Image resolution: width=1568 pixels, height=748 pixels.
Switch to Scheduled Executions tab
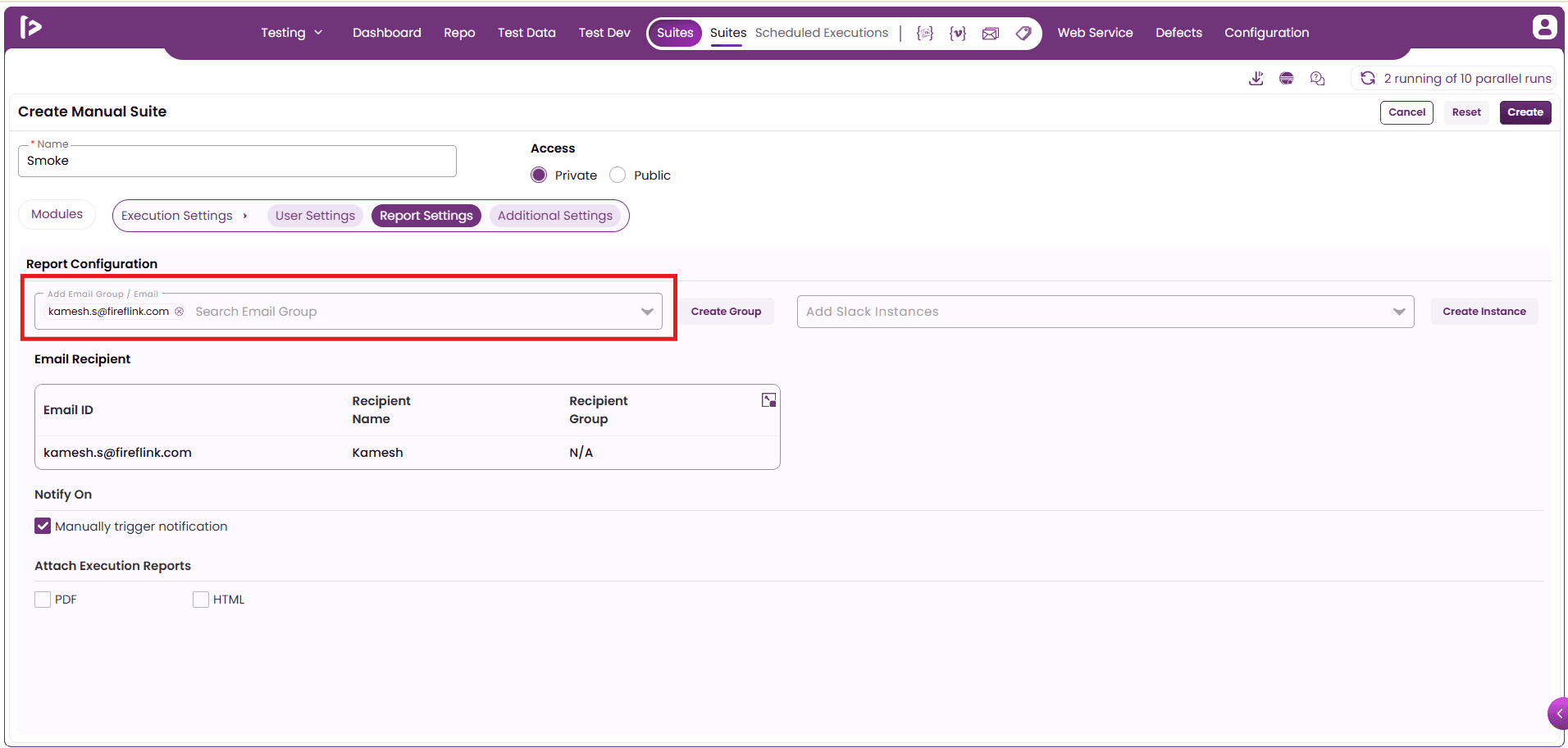click(x=822, y=33)
